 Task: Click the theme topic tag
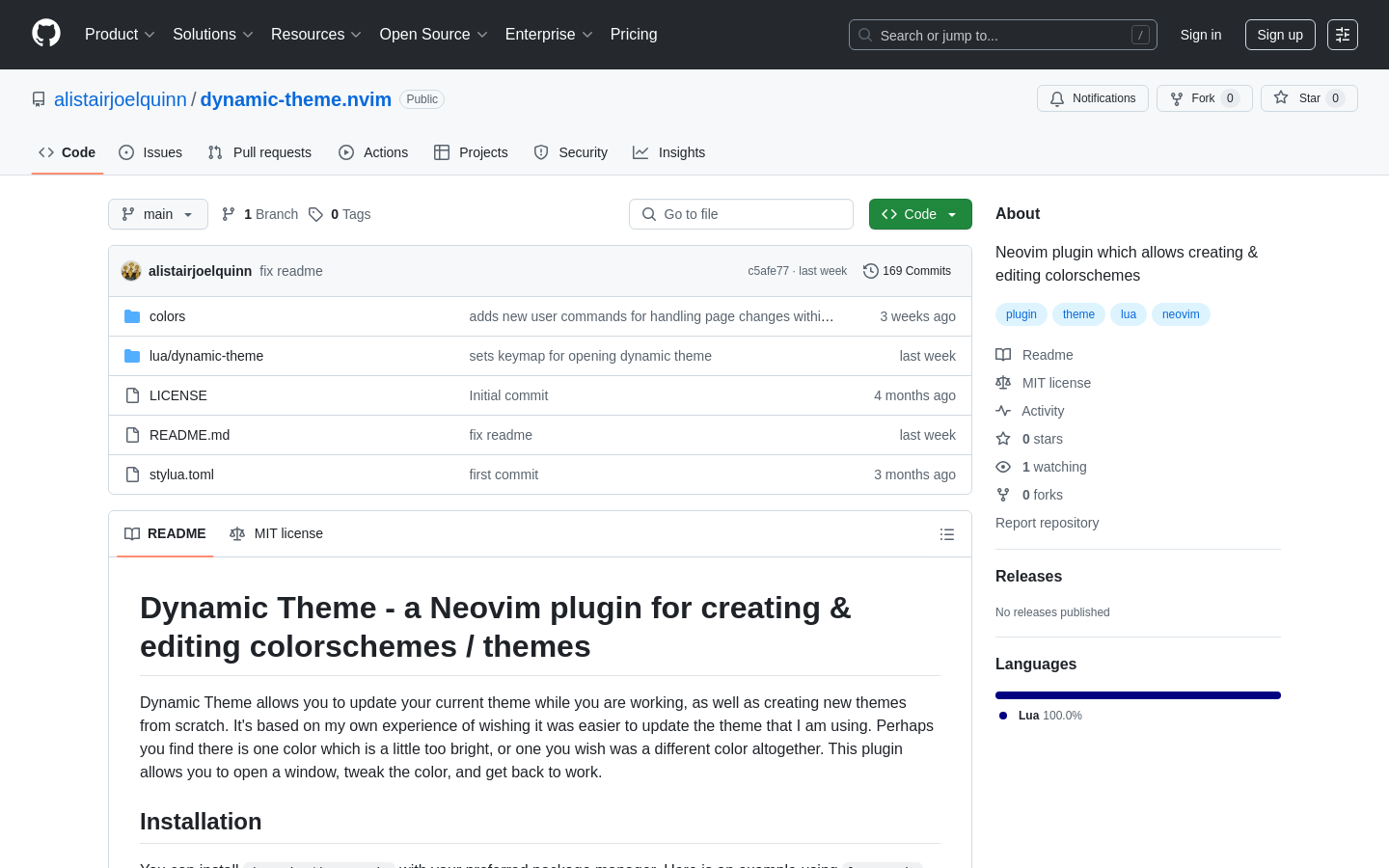(x=1078, y=314)
